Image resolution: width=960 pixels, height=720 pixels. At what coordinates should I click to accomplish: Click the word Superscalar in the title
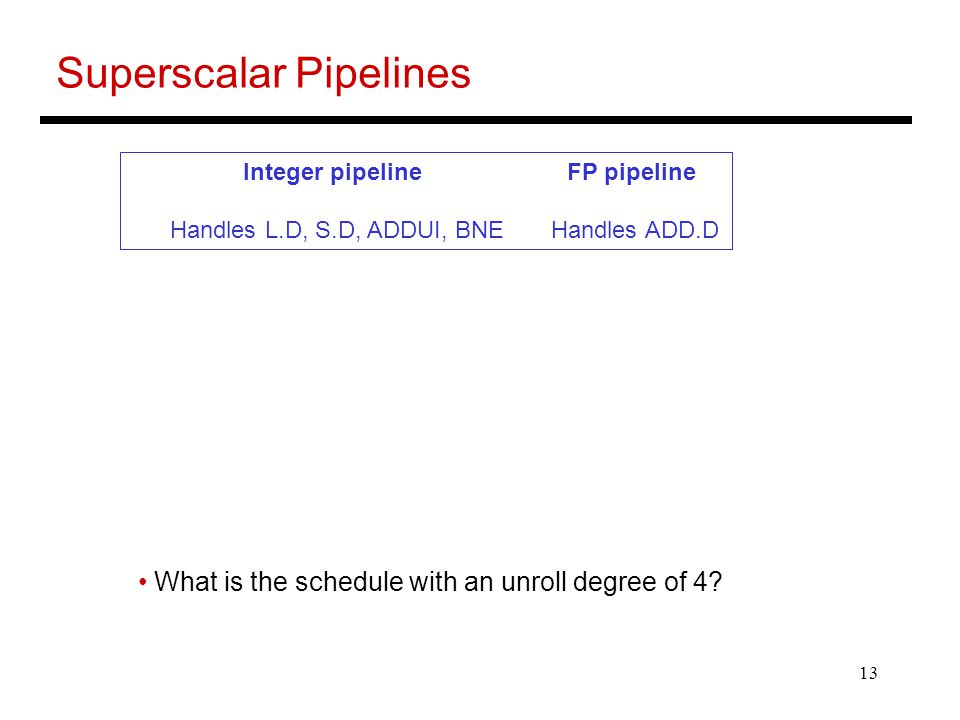pyautogui.click(x=171, y=74)
